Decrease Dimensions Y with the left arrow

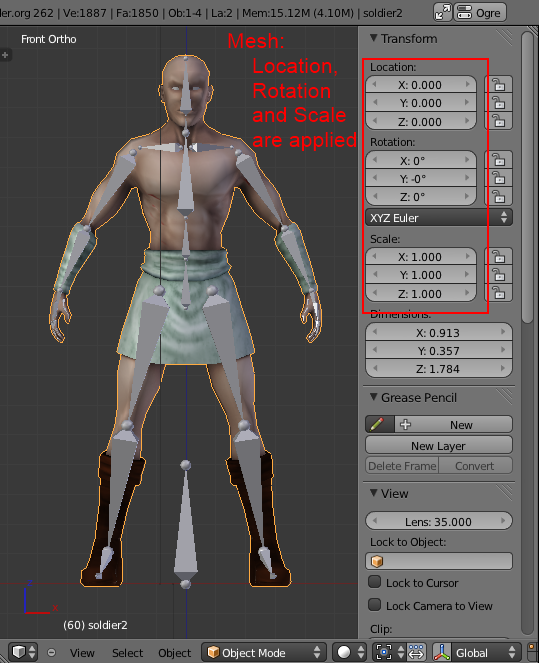pyautogui.click(x=375, y=350)
